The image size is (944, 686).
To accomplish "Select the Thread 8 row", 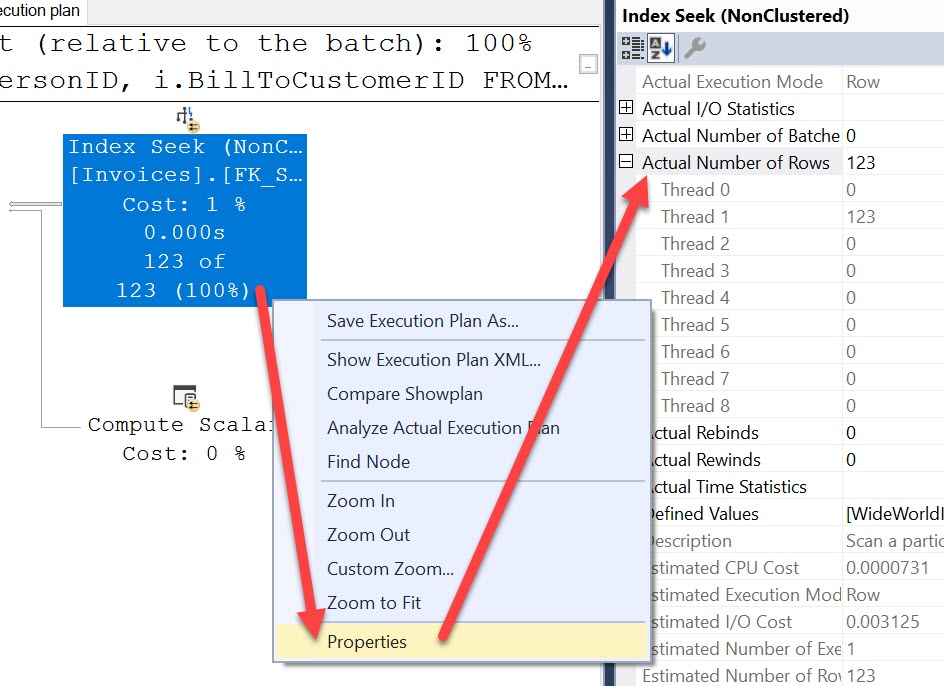I will [797, 405].
